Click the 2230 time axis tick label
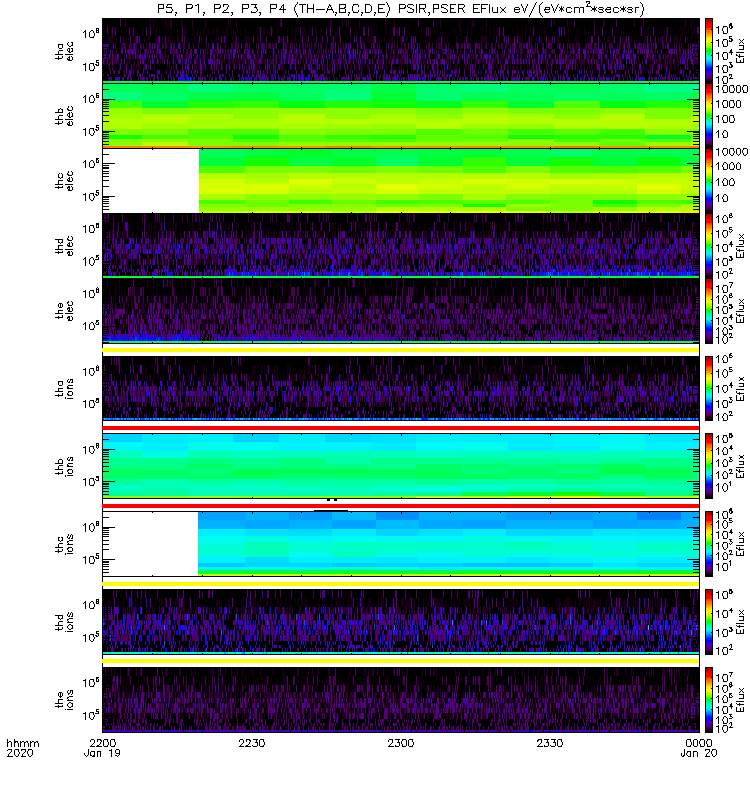The height and width of the screenshot is (800, 750). tap(252, 743)
